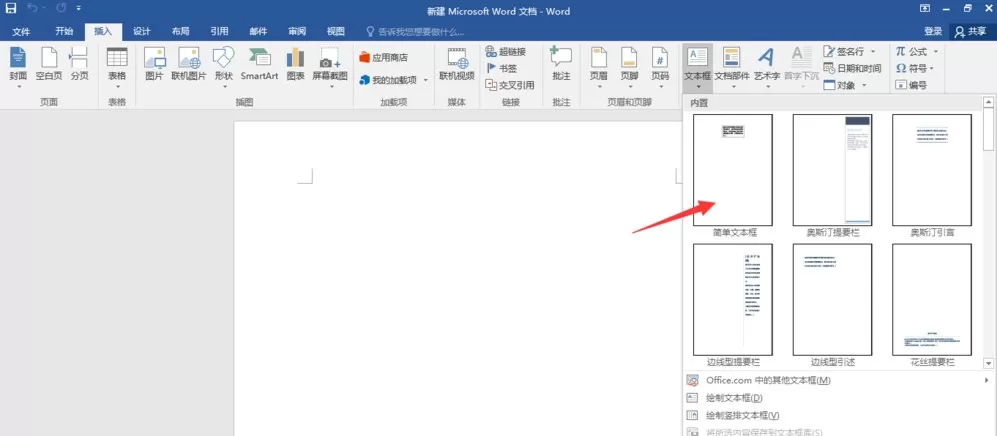997x436 pixels.
Task: Switch to the 布局 tab
Action: (x=180, y=31)
